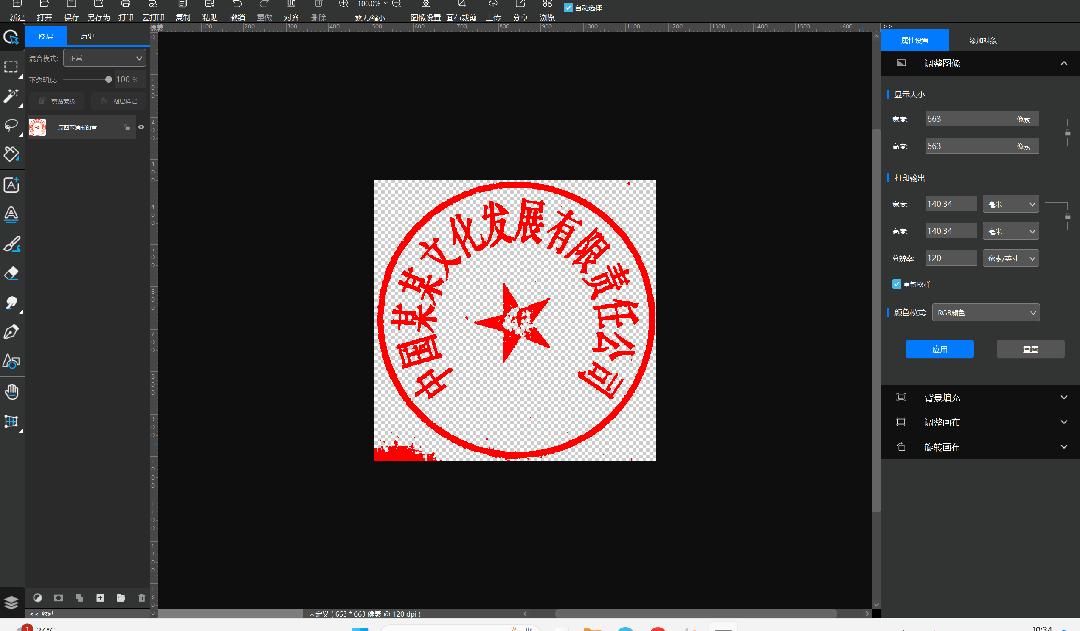Open the 打开 file-open icon

(42, 7)
